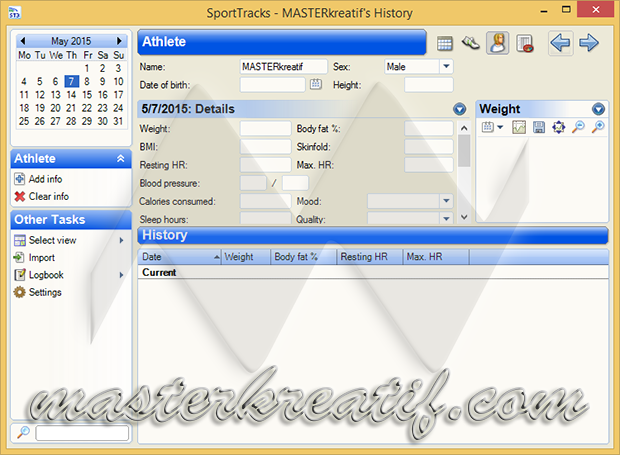This screenshot has height=455, width=620.
Task: Open the Weight panel menu arrow
Action: click(x=598, y=109)
